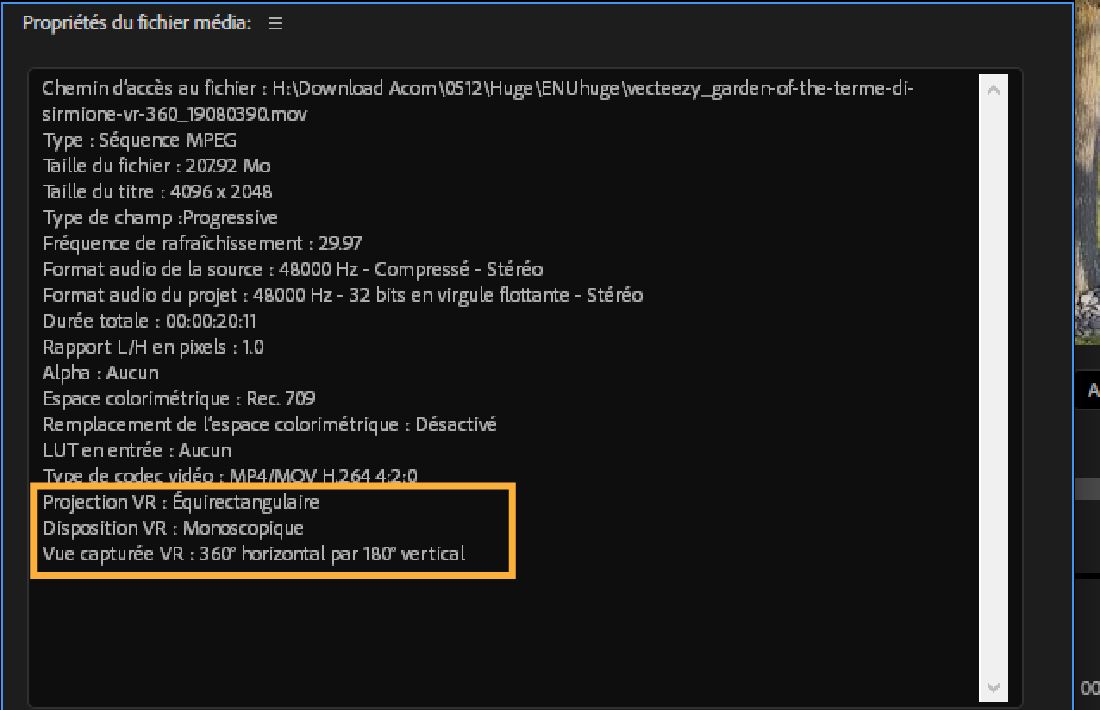
Task: Click the Projection VR : Équirectangulaire line
Action: [181, 502]
